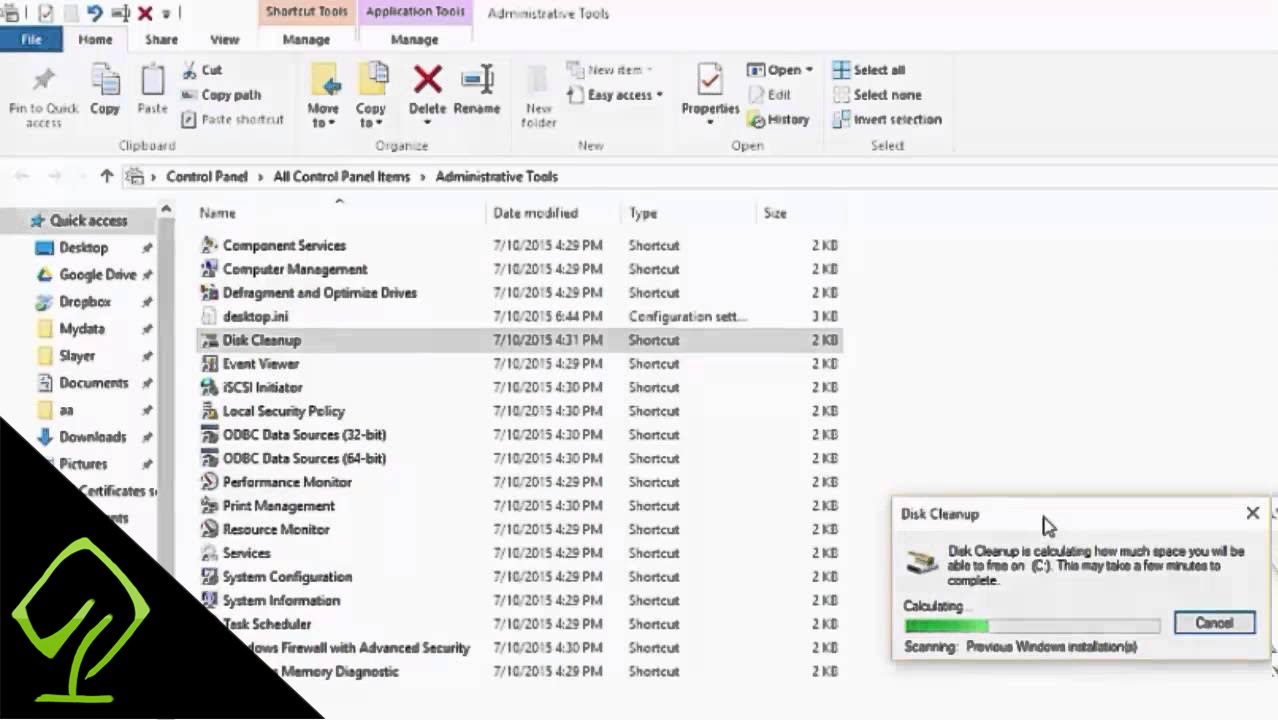Expand breadcrumb arrow after Control Panel
1278x720 pixels.
[x=261, y=177]
